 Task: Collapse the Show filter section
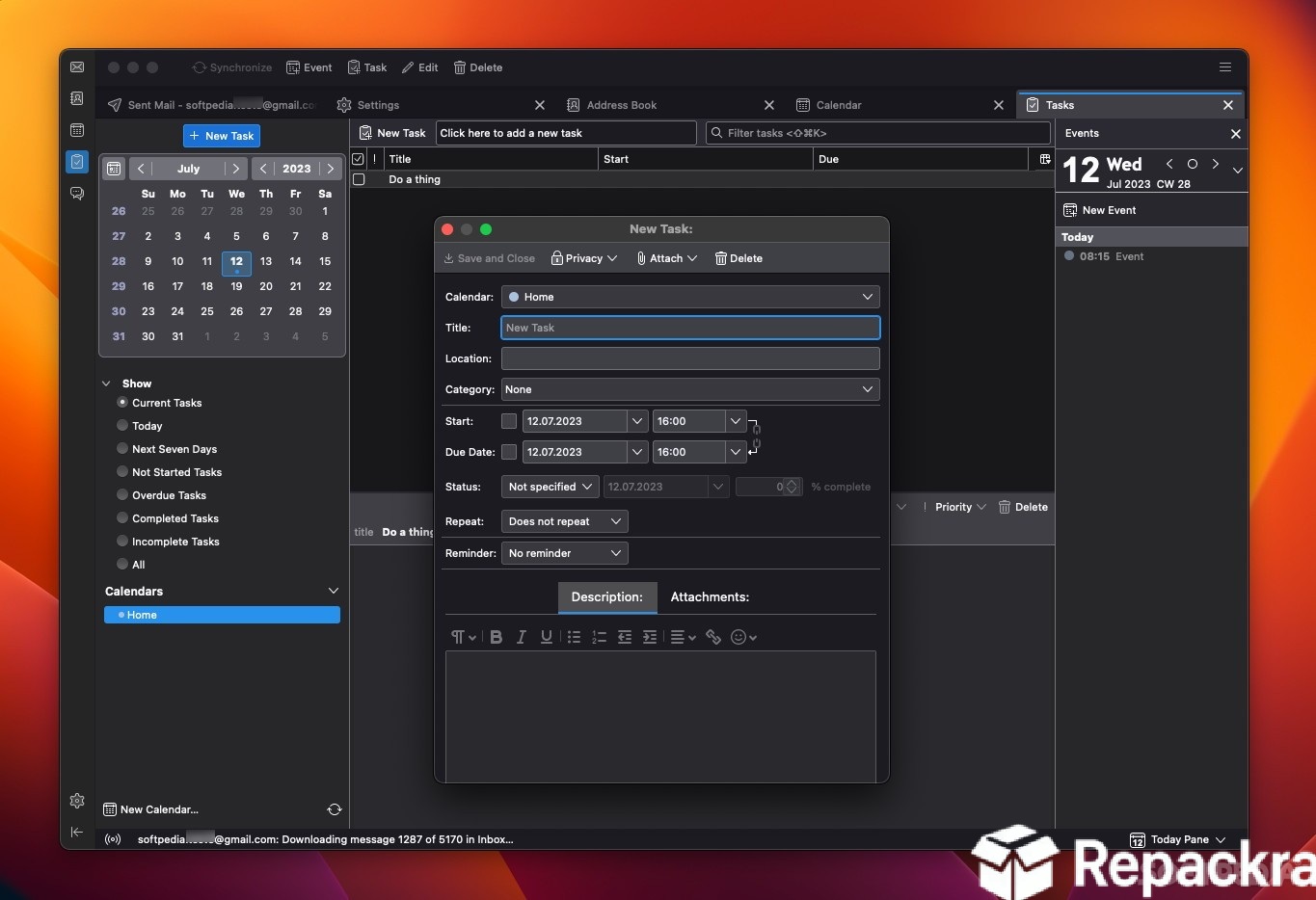[107, 384]
